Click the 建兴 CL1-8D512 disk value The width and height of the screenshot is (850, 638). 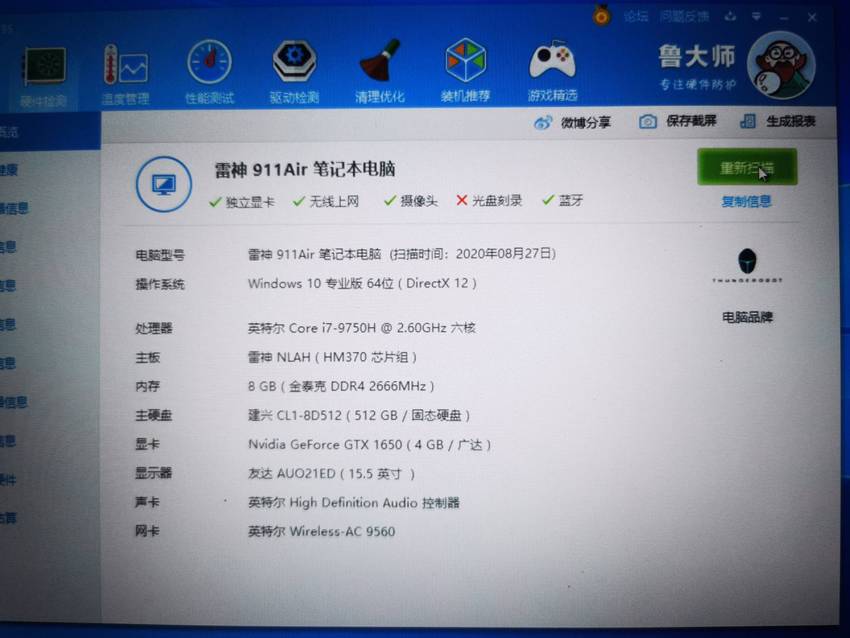tap(359, 416)
